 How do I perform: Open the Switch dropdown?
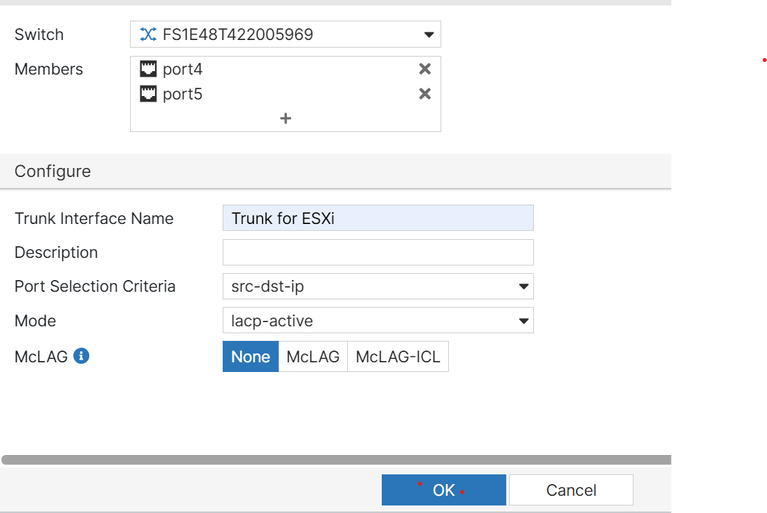pos(429,35)
